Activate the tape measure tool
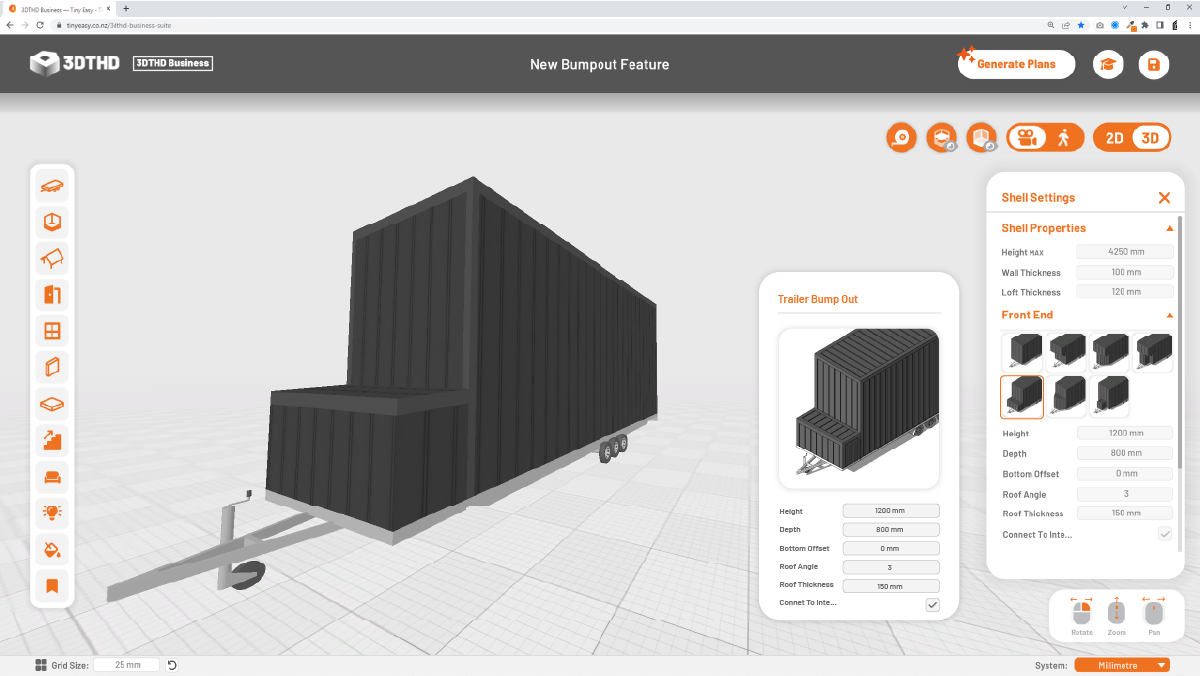 coord(901,138)
